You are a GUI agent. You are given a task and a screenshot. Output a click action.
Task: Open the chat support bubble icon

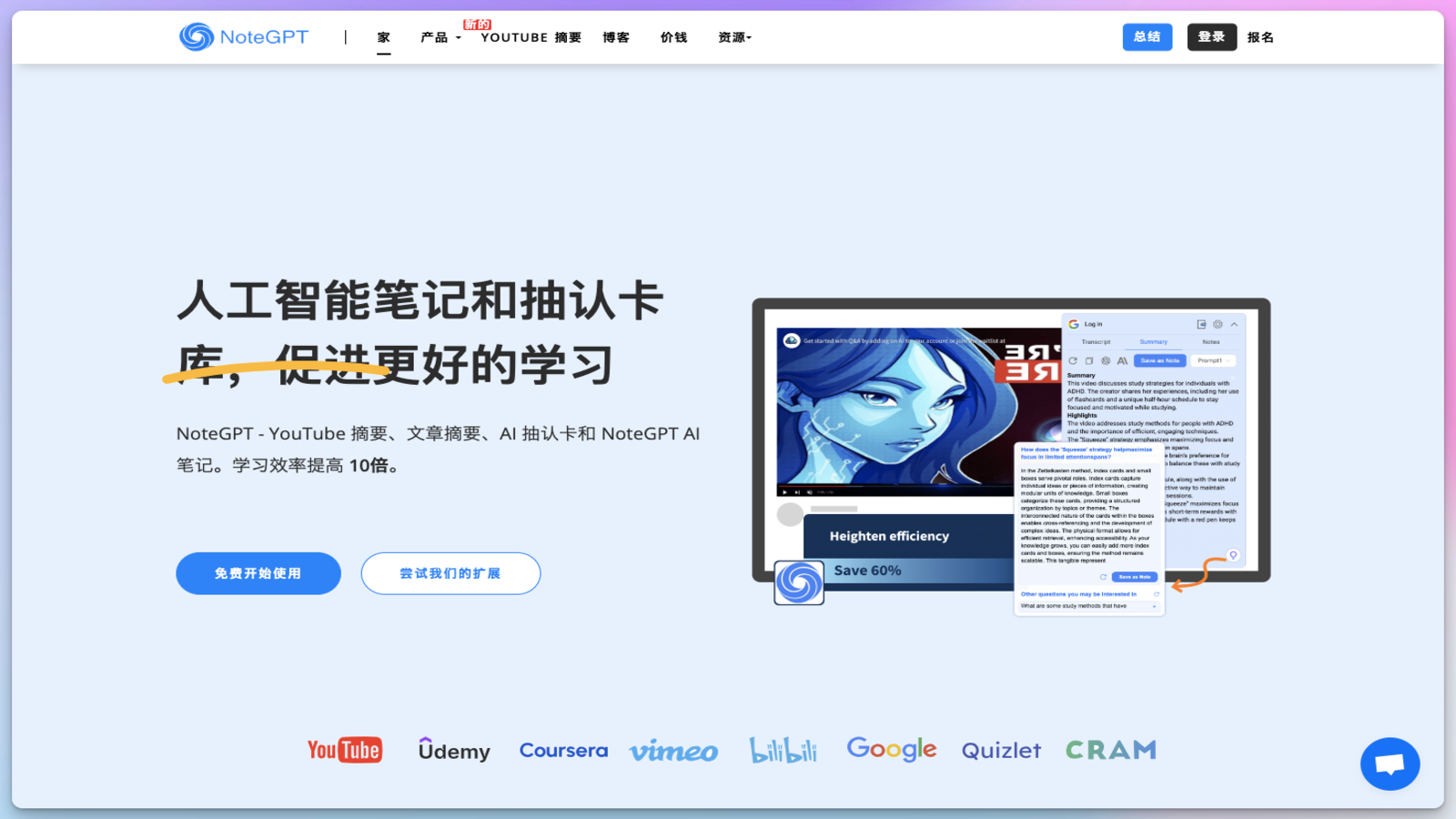[1390, 763]
